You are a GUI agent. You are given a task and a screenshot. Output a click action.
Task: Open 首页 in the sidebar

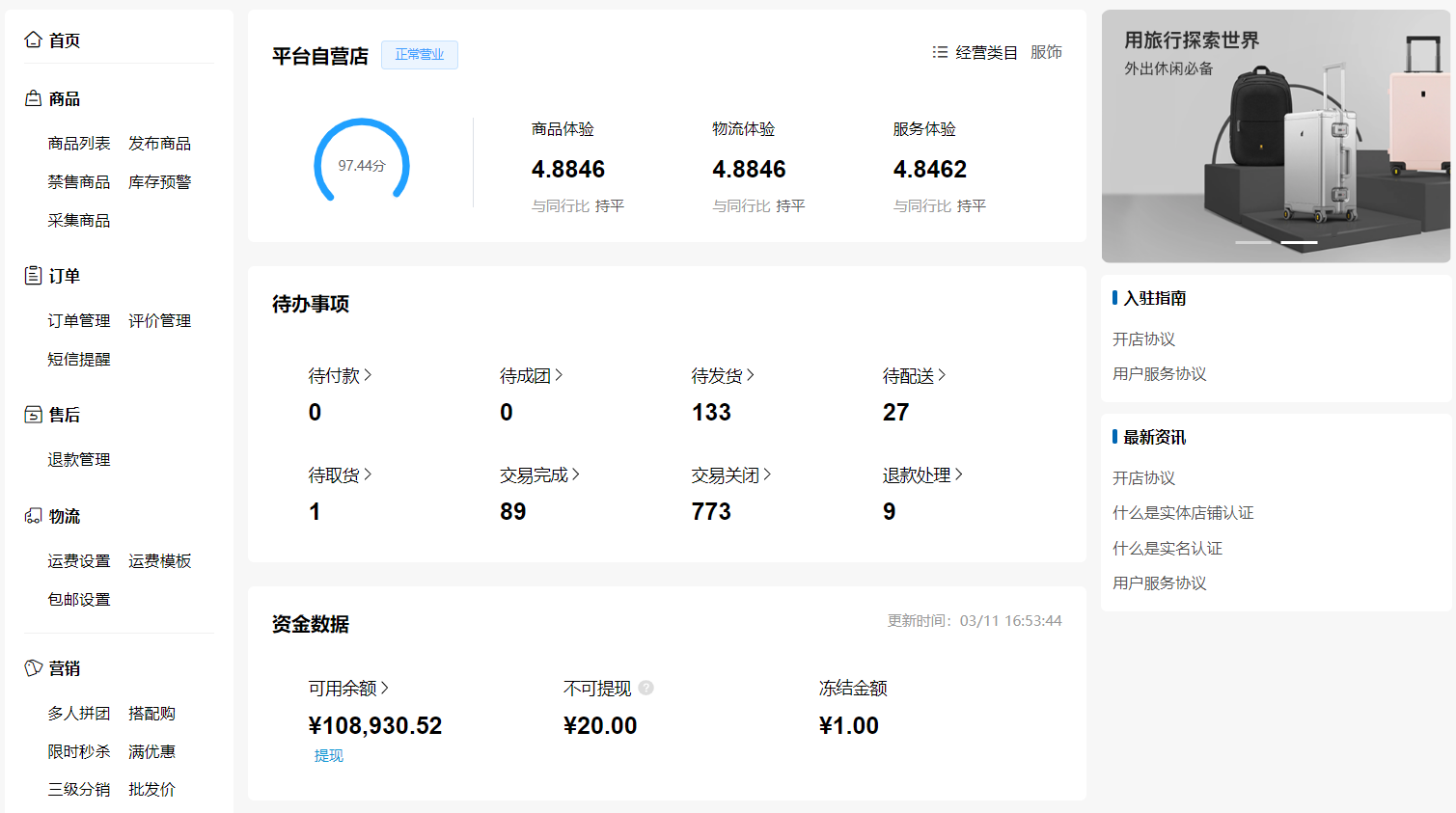point(65,41)
